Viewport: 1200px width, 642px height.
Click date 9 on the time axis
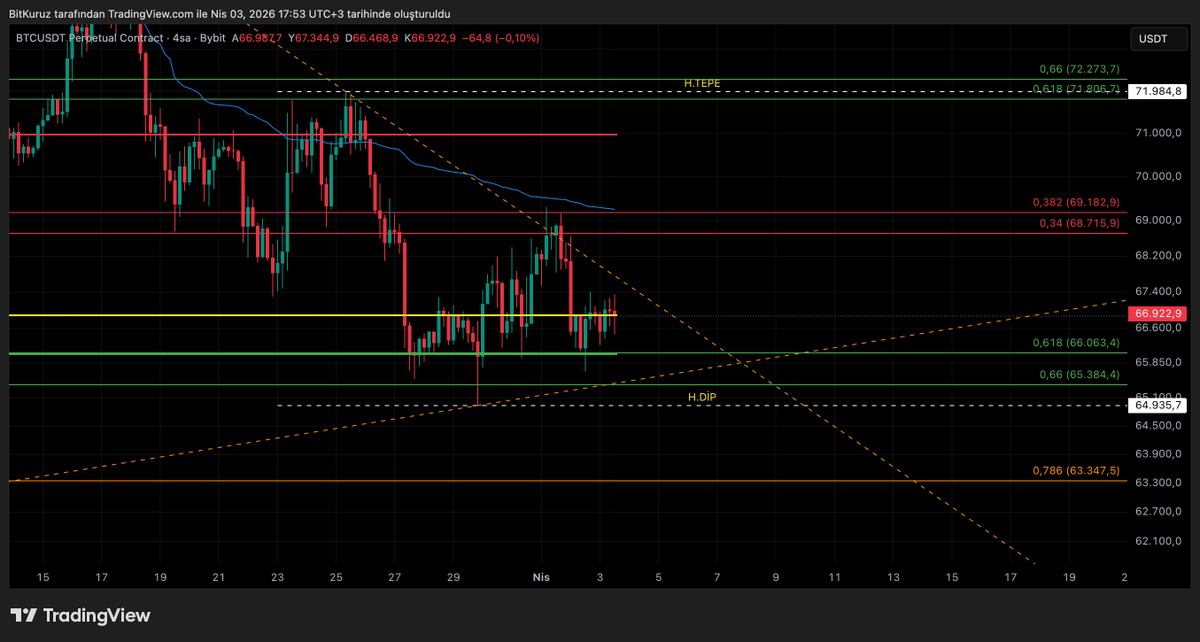776,577
